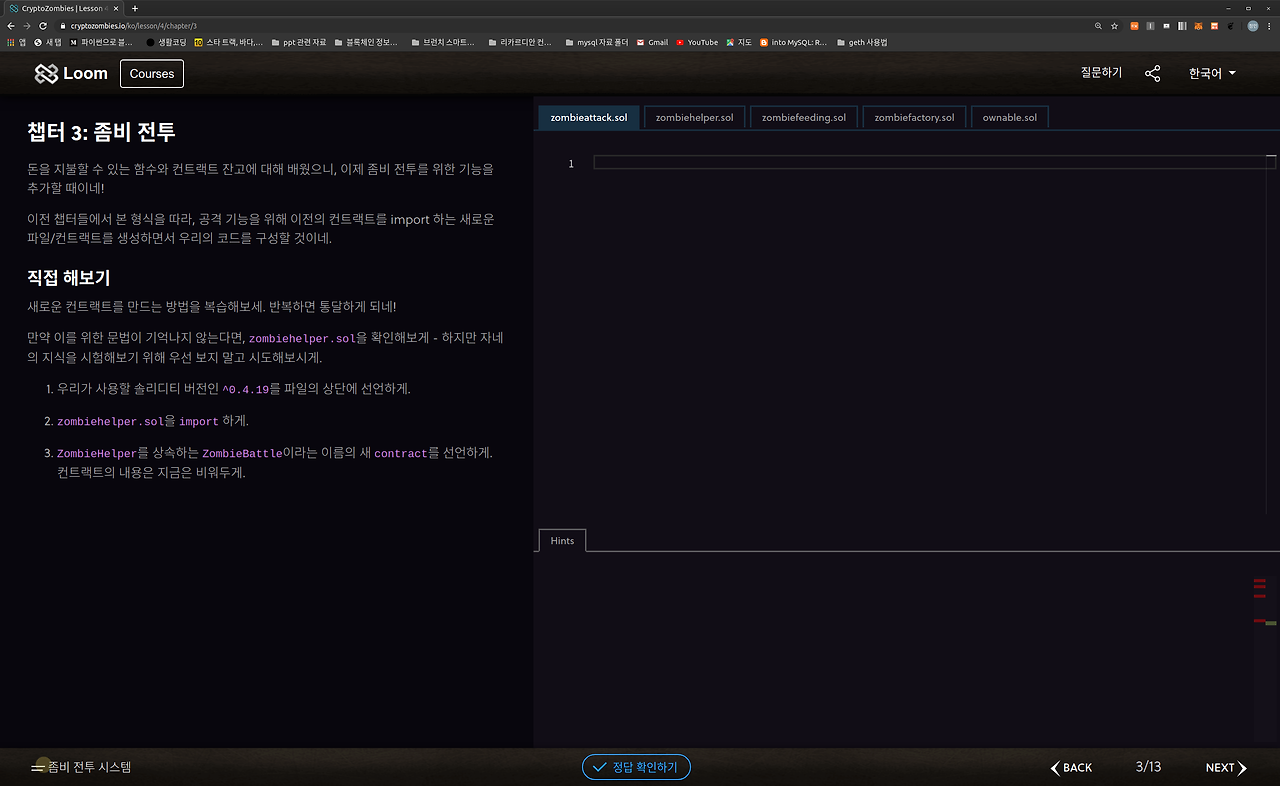The height and width of the screenshot is (786, 1280).
Task: Go to previous chapter with BACK
Action: tap(1071, 768)
